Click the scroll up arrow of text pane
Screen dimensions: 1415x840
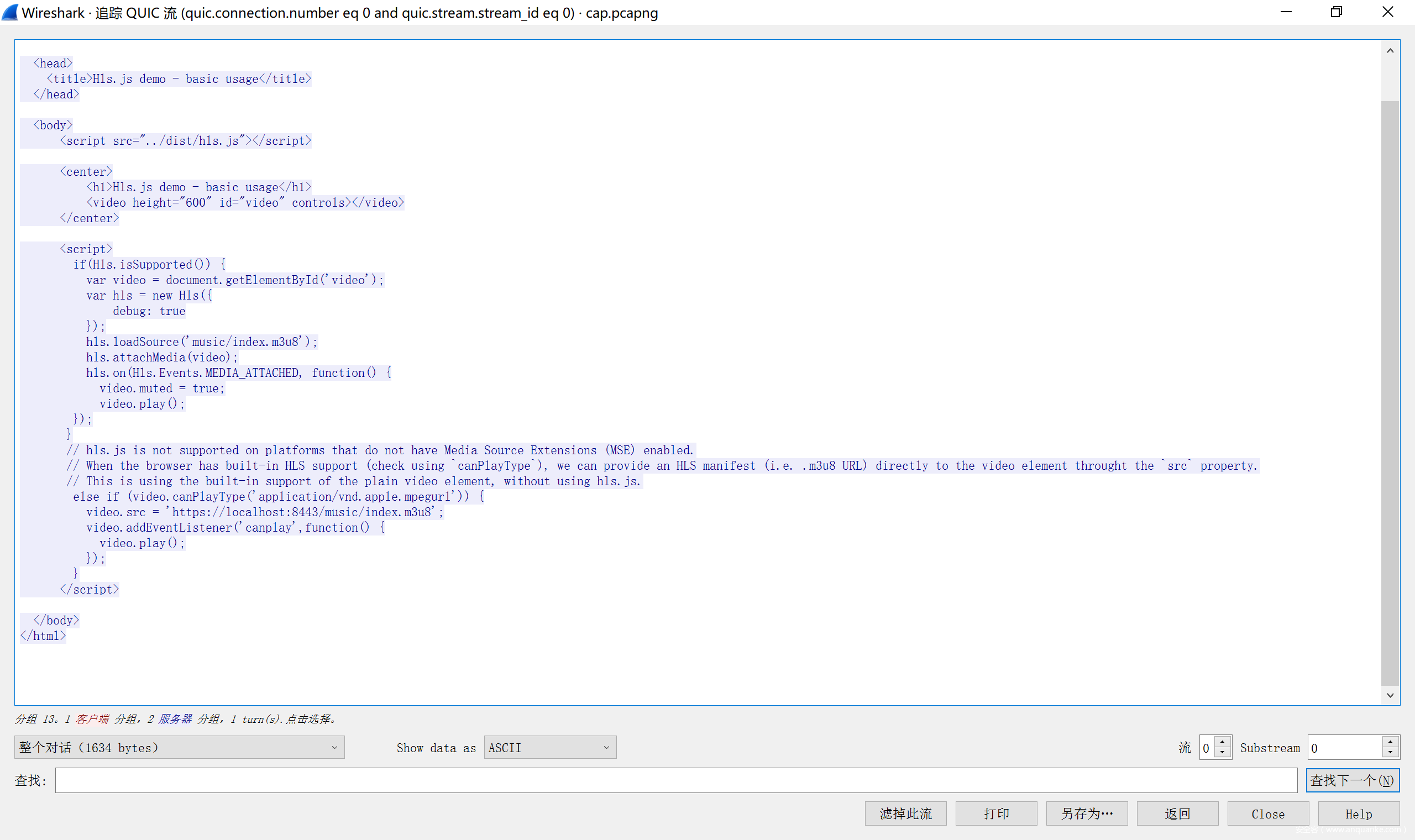pyautogui.click(x=1390, y=51)
